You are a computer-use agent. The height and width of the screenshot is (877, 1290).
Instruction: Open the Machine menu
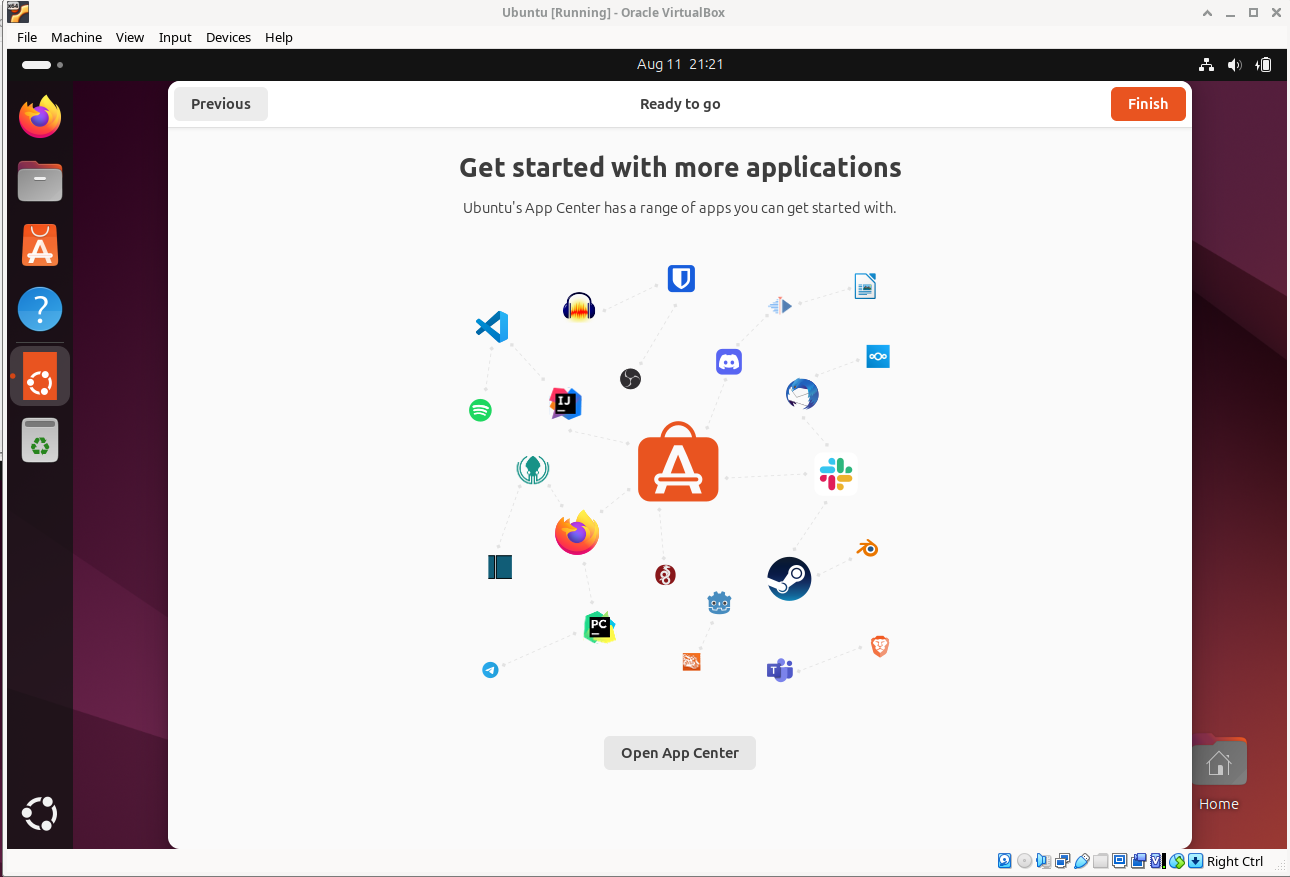76,37
